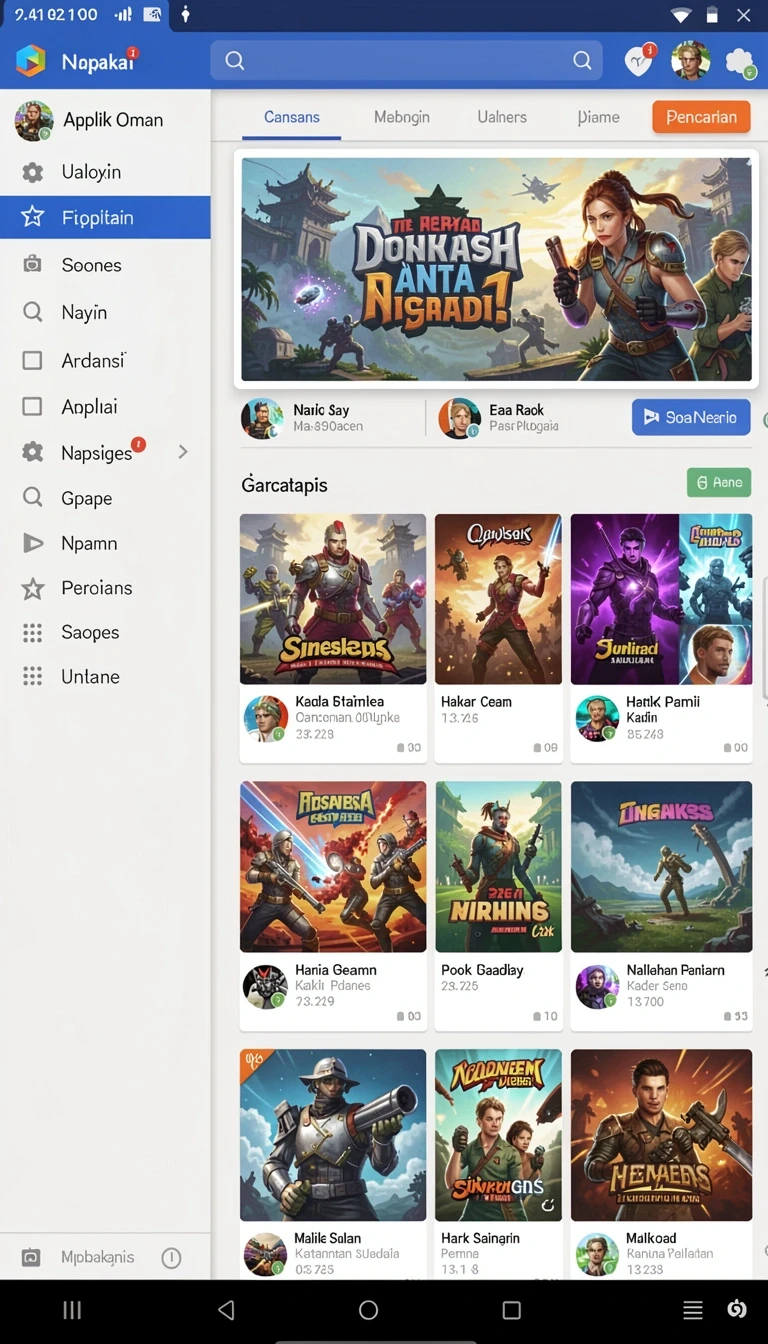
Task: Open Kaala Btaimlea publisher avatar
Action: coord(266,719)
